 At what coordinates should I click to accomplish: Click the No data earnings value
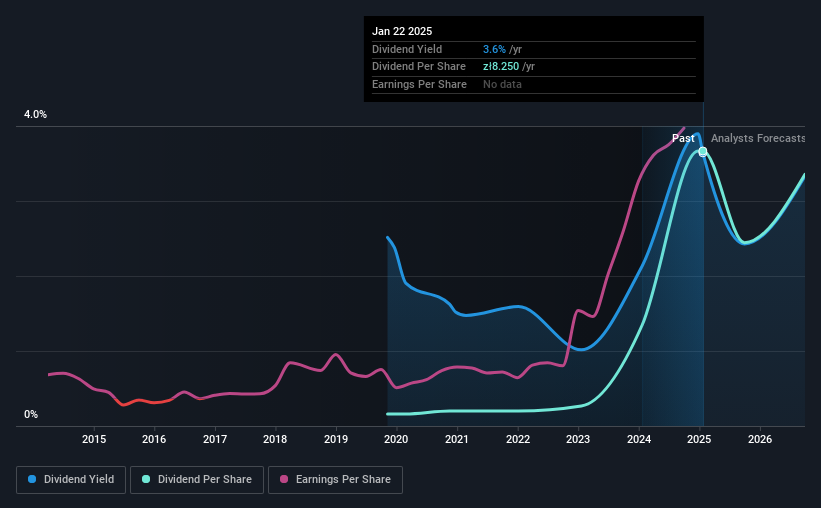[502, 84]
